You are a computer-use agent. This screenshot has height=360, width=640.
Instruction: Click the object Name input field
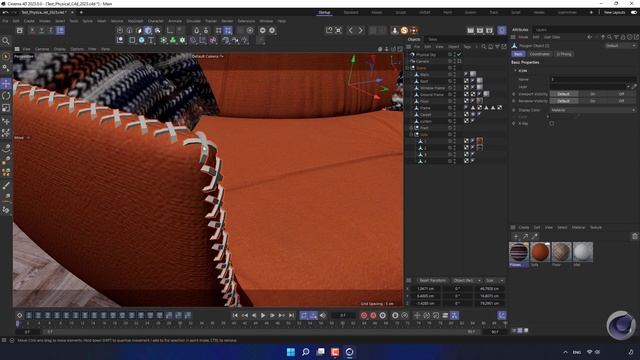[592, 79]
